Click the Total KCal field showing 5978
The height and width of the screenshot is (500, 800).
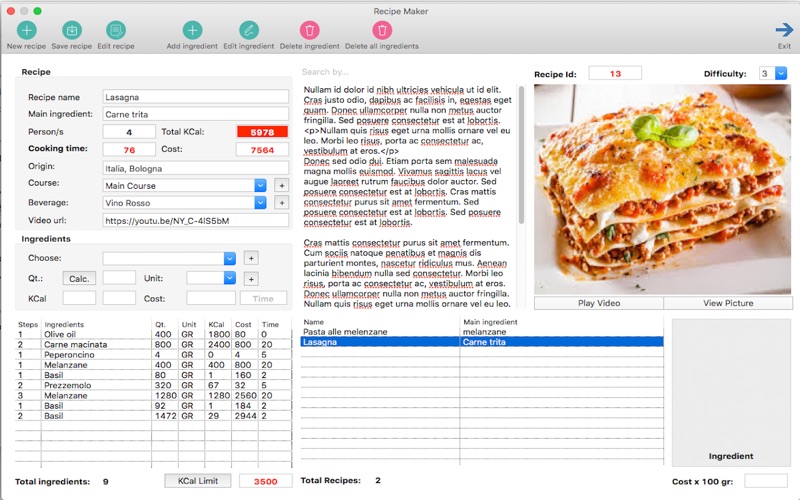click(262, 132)
